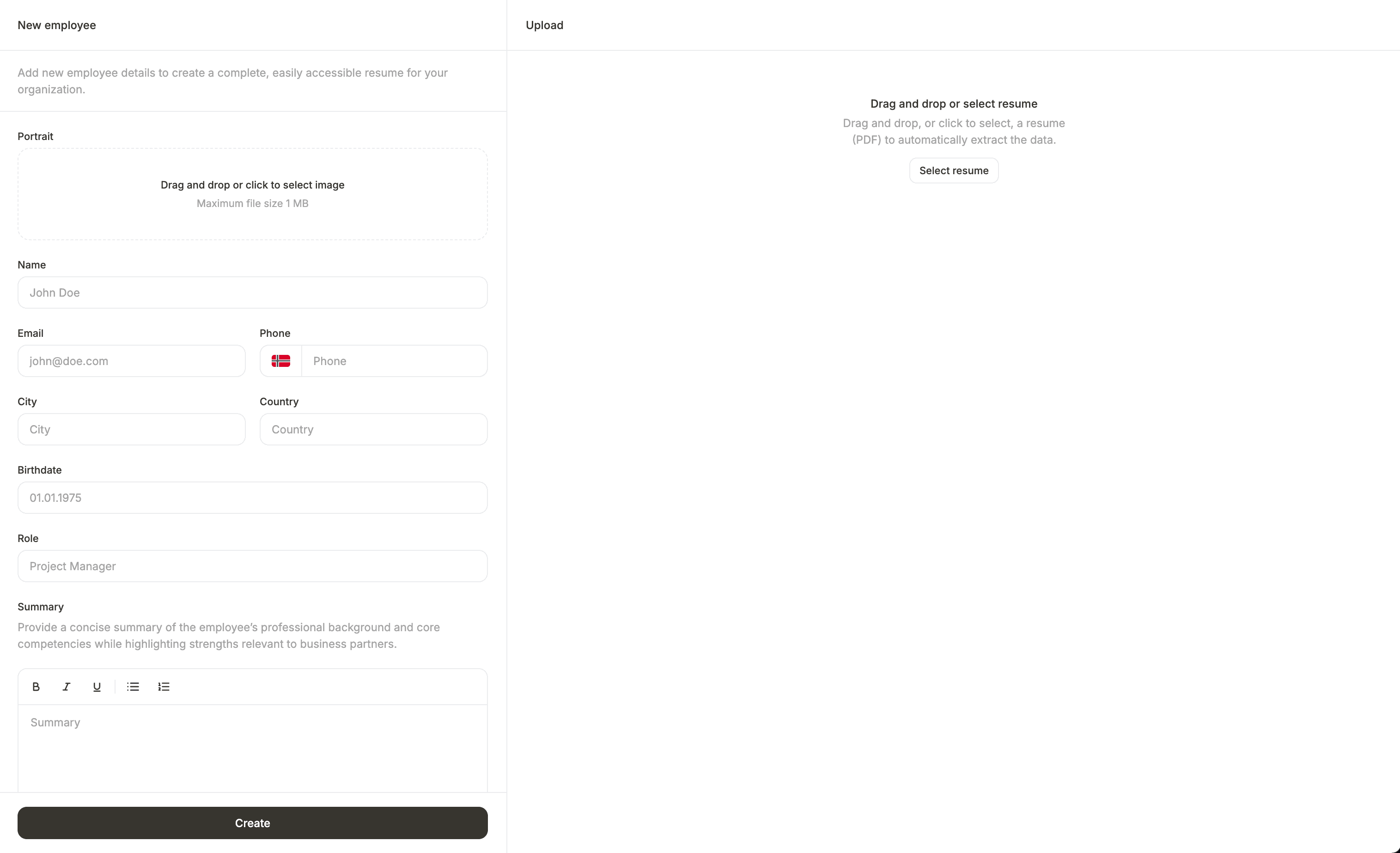Toggle italic formatting in Summary editor
This screenshot has width=1400, height=853.
pos(67,687)
